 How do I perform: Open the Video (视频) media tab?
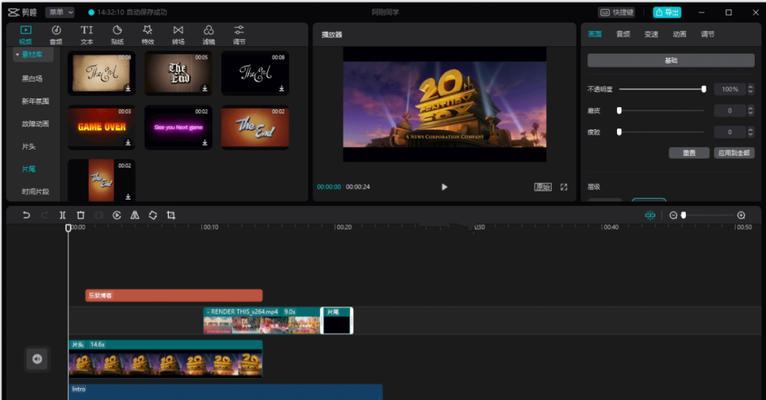[x=25, y=35]
